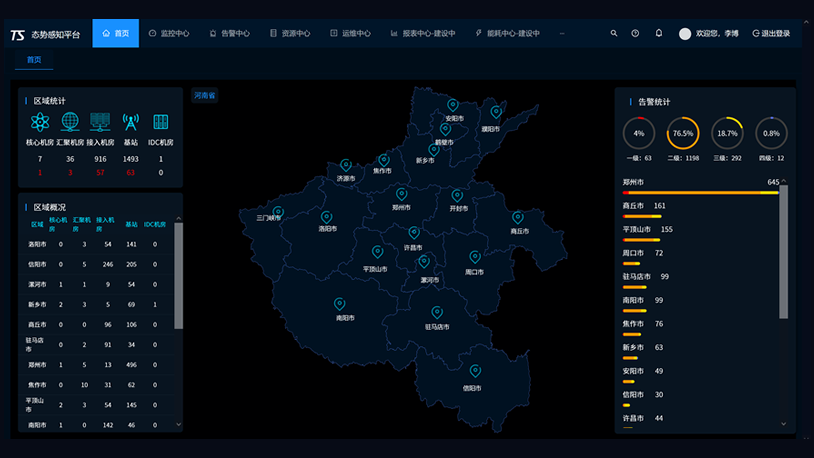
Task: Click the search magnifier icon in header
Action: click(x=614, y=33)
